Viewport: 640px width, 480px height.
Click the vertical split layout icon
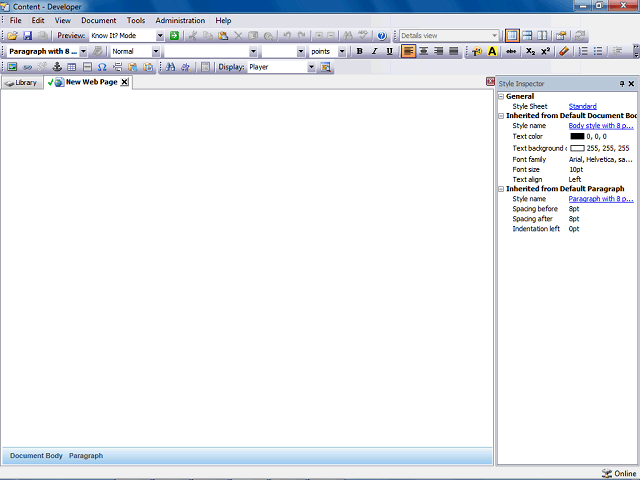(x=542, y=36)
